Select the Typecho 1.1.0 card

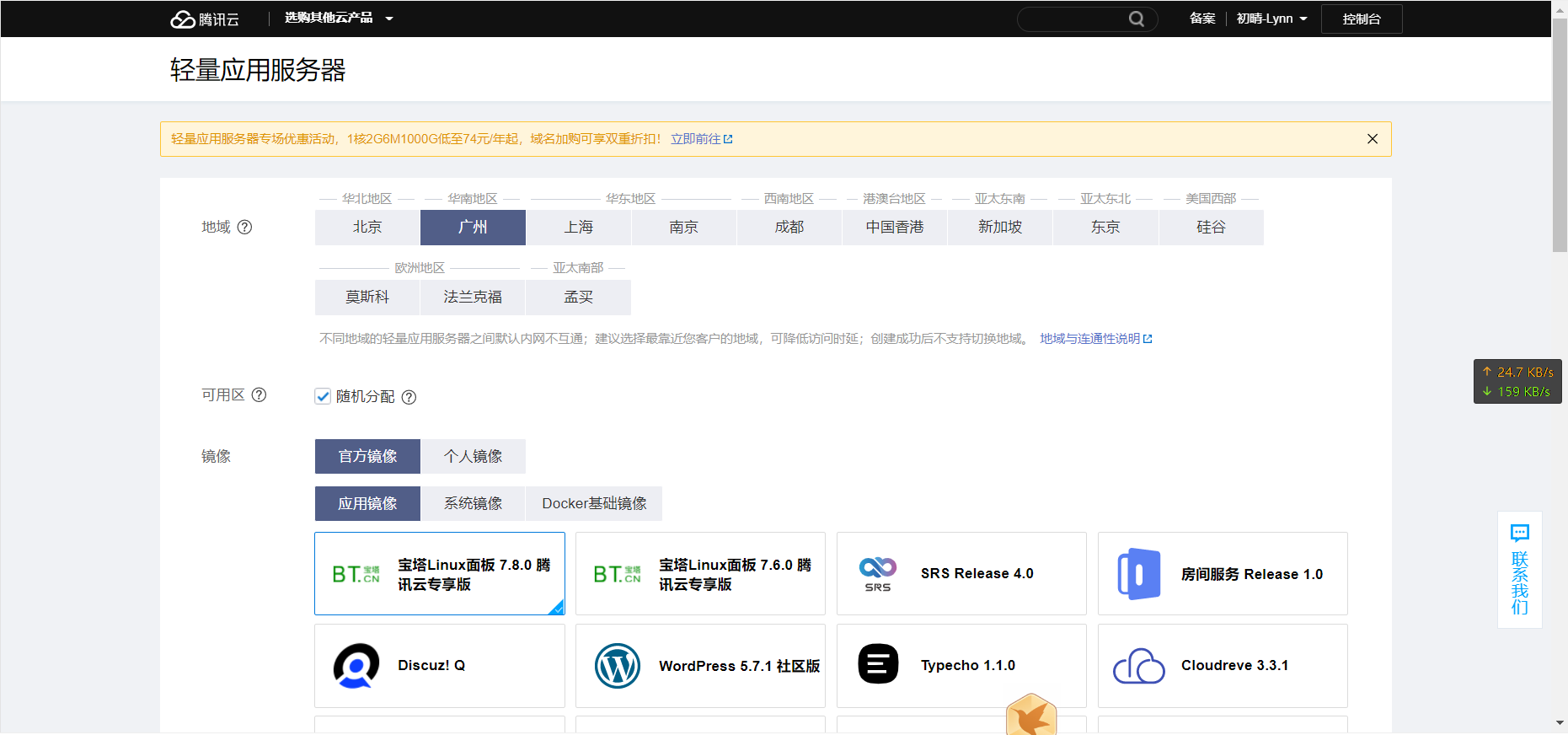(x=961, y=666)
